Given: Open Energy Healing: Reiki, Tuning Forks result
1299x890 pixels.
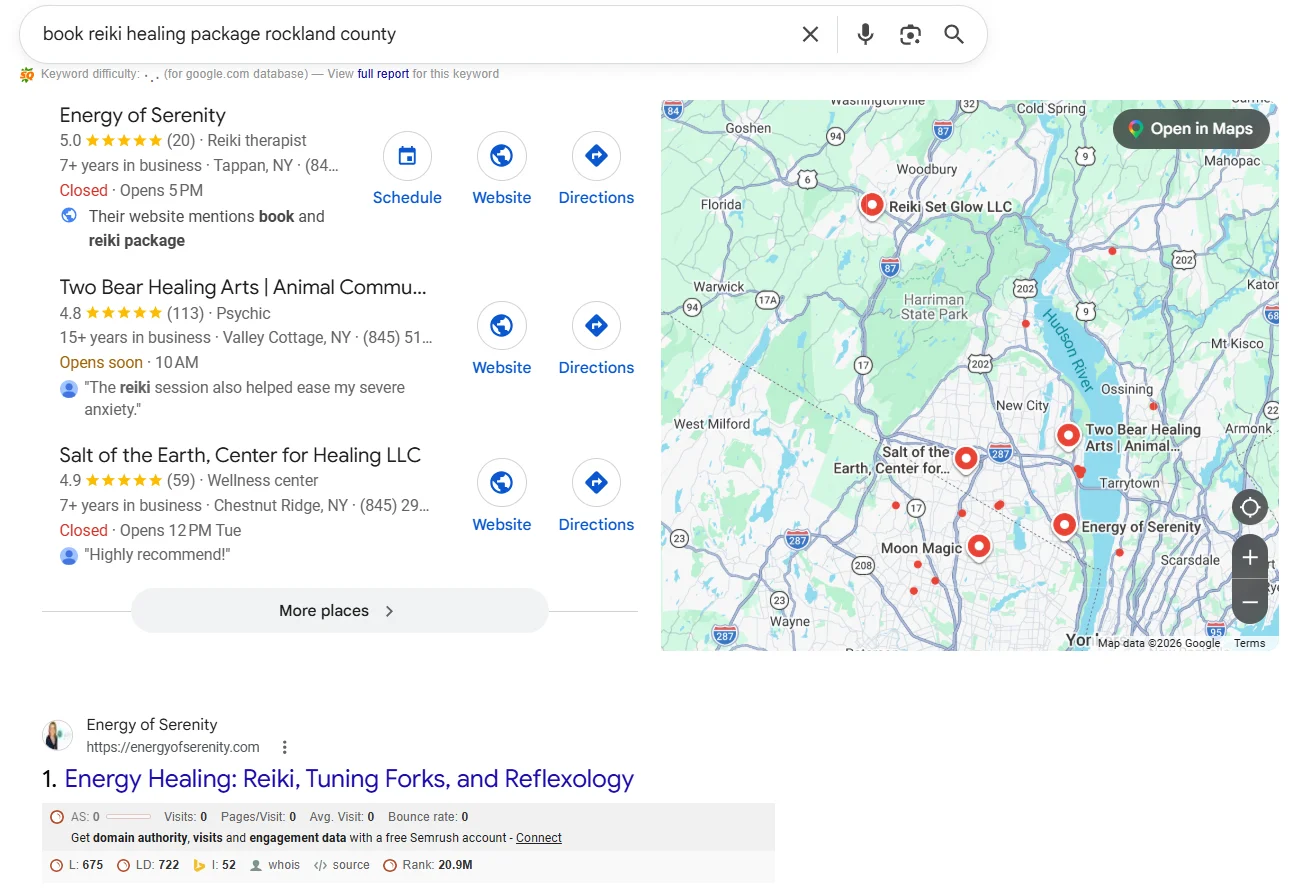Looking at the screenshot, I should 349,779.
